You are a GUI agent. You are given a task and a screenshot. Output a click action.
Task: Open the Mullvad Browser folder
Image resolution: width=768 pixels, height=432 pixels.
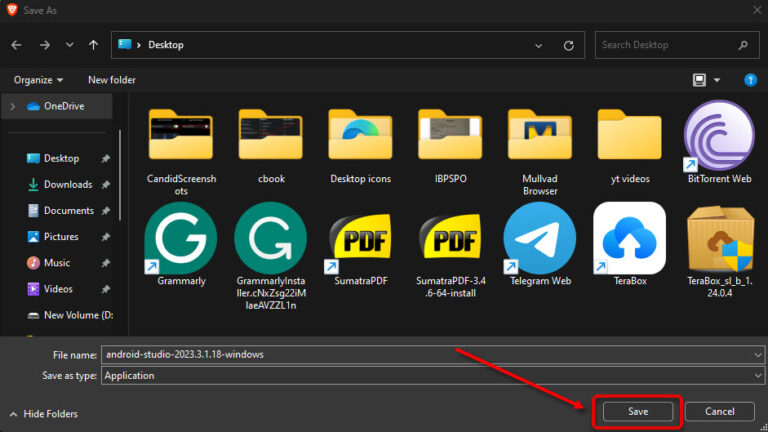(540, 152)
